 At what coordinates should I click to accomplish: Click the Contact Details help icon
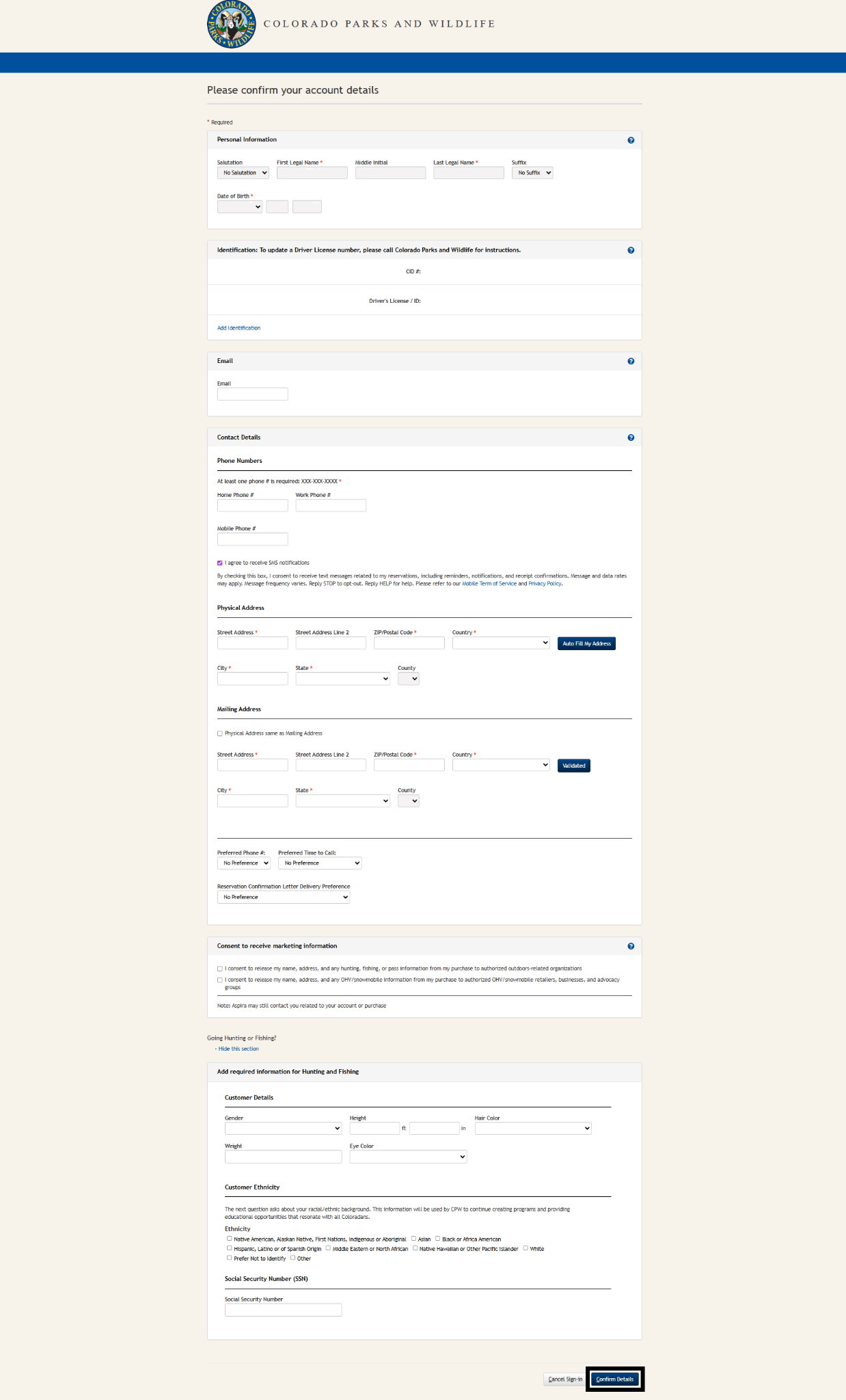click(x=630, y=437)
